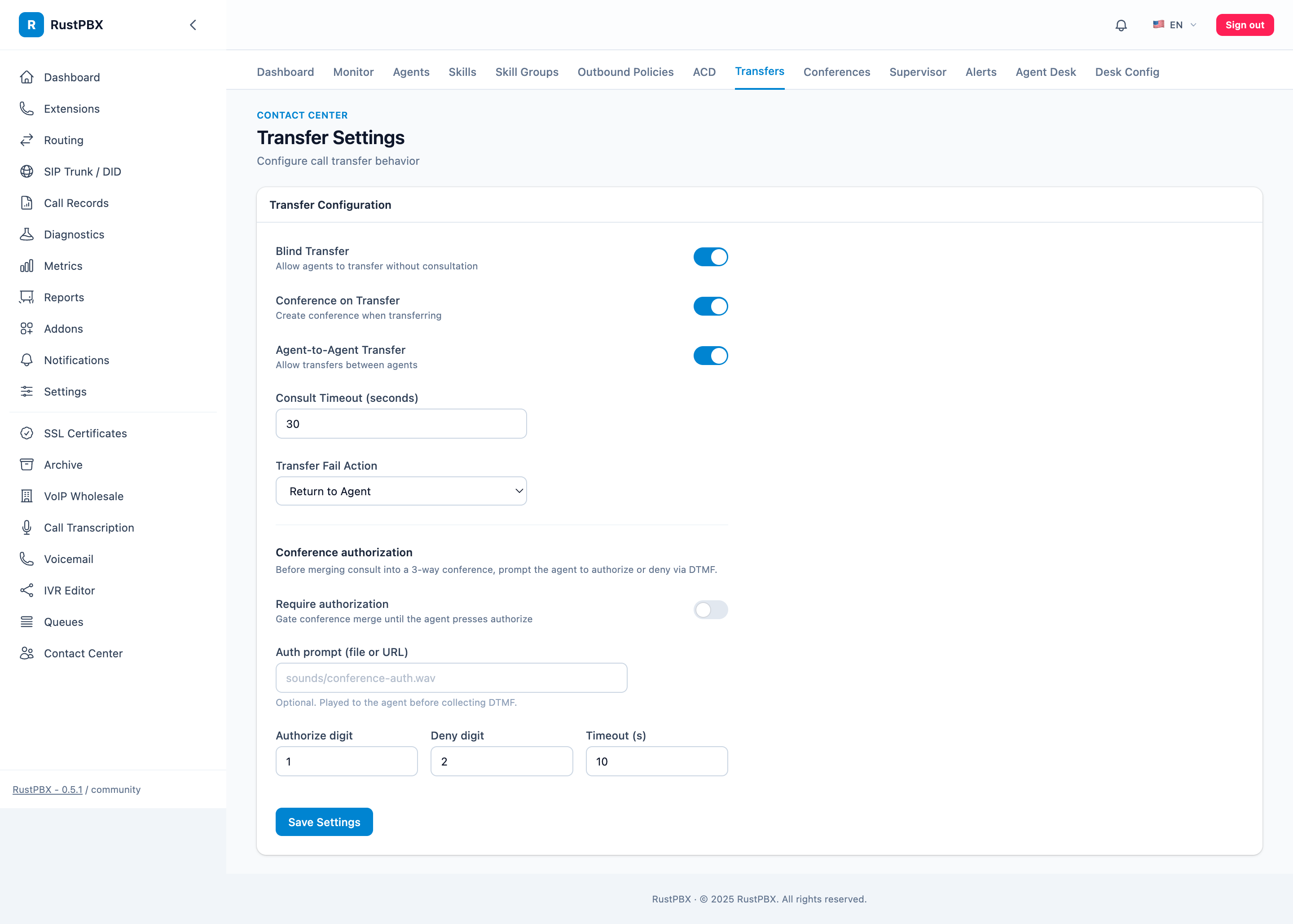
Task: Open the Outbound Policies tab
Action: tap(625, 72)
